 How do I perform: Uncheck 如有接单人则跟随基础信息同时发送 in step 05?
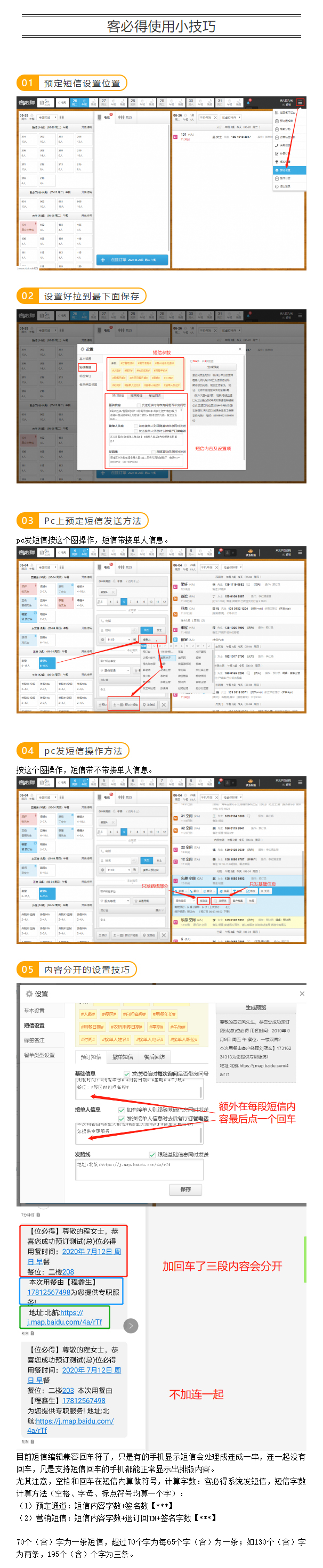122,1110
